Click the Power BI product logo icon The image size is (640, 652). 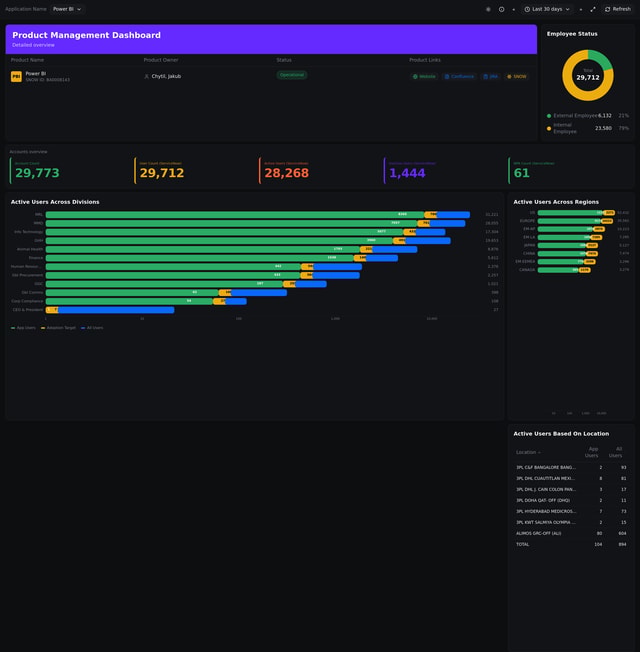point(16,76)
